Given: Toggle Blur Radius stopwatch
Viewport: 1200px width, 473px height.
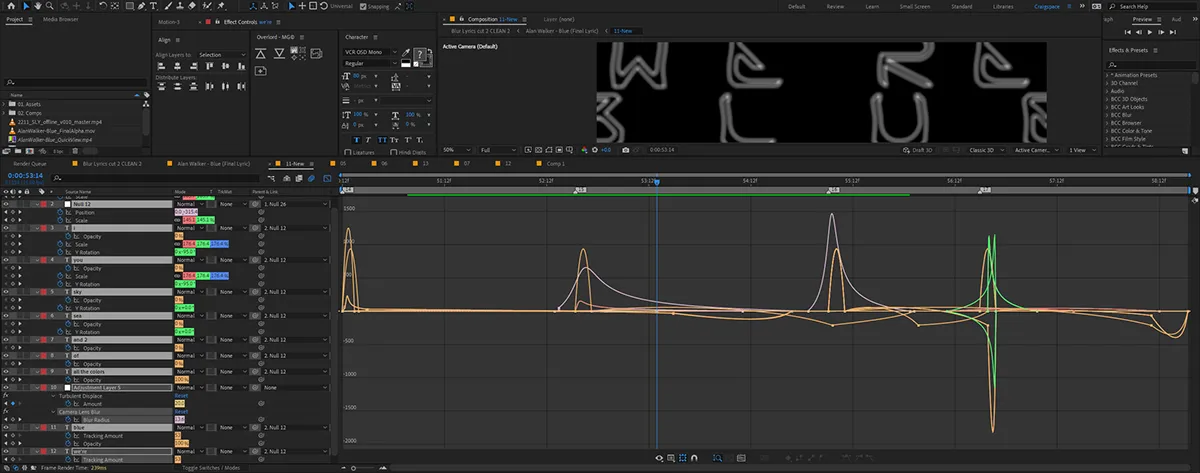Looking at the screenshot, I should pyautogui.click(x=67, y=419).
